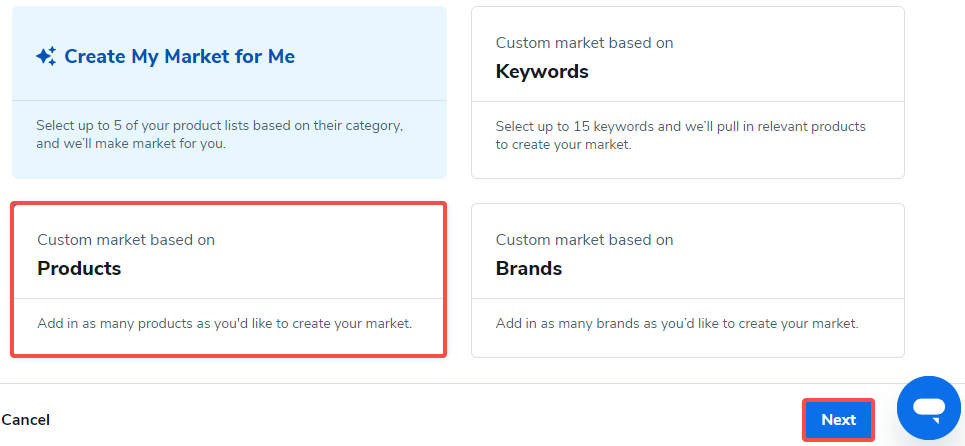Click the 'to create your market' line under Keywords
Image resolution: width=965 pixels, height=446 pixels.
click(x=563, y=144)
